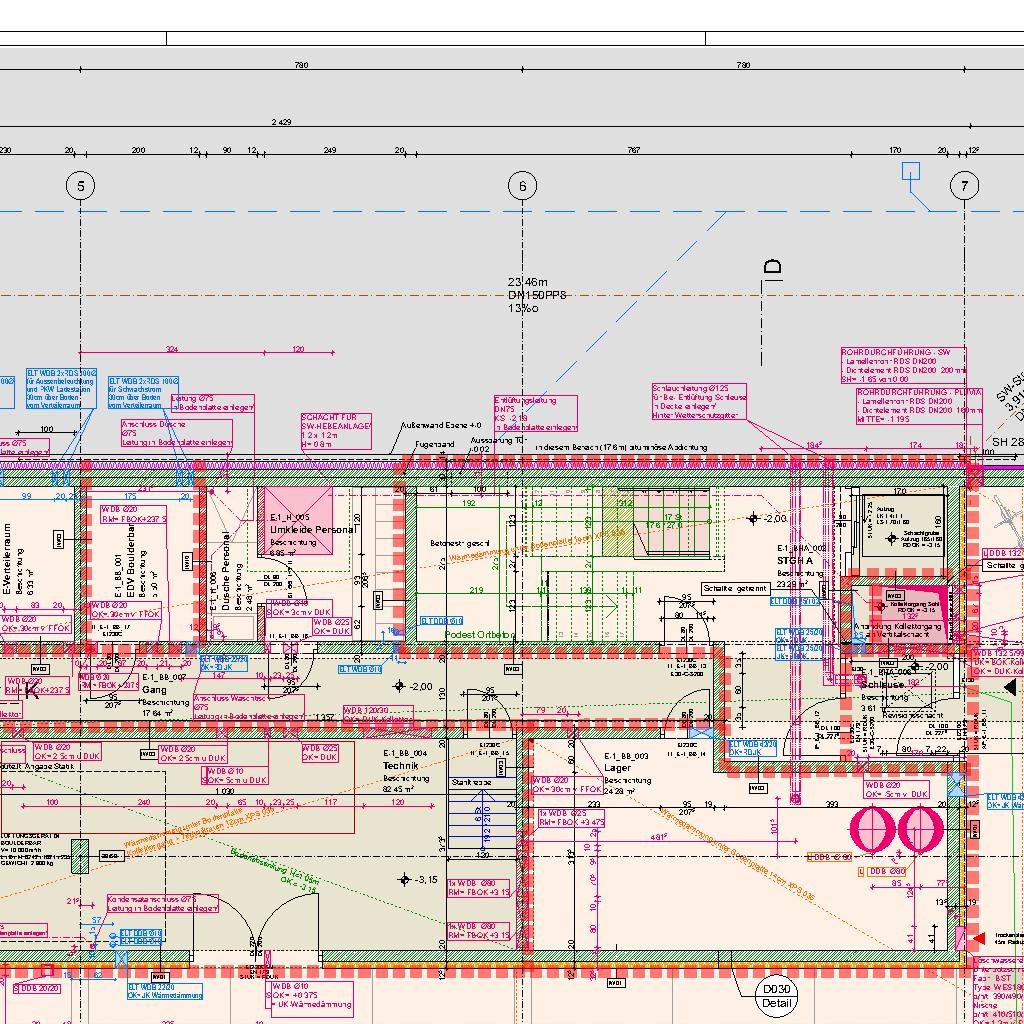Click the ROHRDURCHFÜHRUNG - SW annotation
Image resolution: width=1024 pixels, height=1024 pixels.
(x=903, y=366)
